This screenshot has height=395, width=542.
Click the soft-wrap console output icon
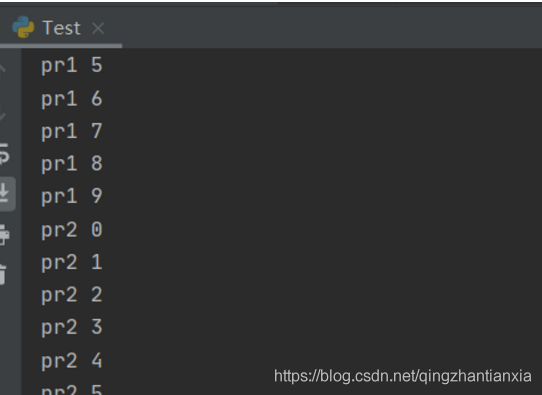click(4, 154)
